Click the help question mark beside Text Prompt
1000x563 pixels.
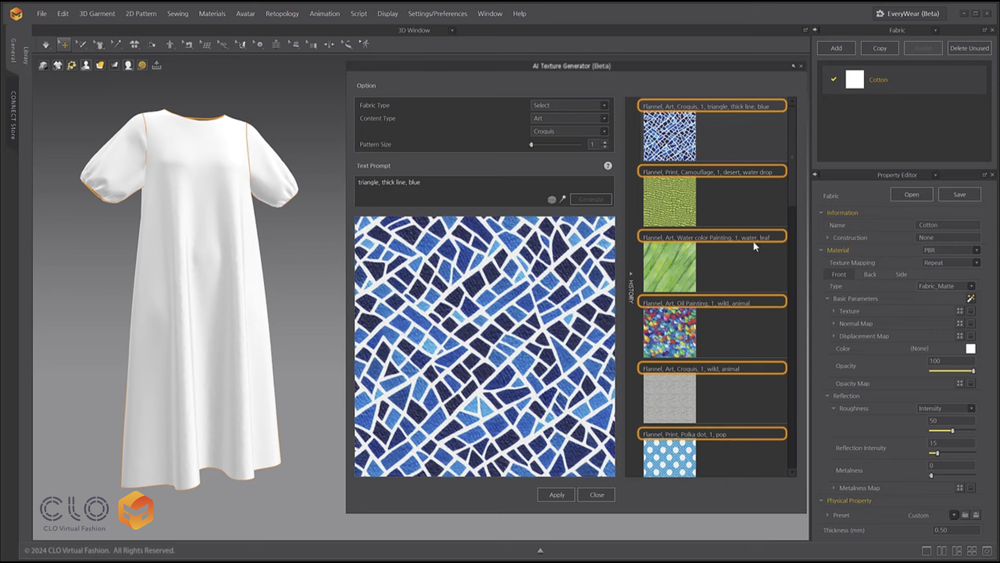[608, 165]
